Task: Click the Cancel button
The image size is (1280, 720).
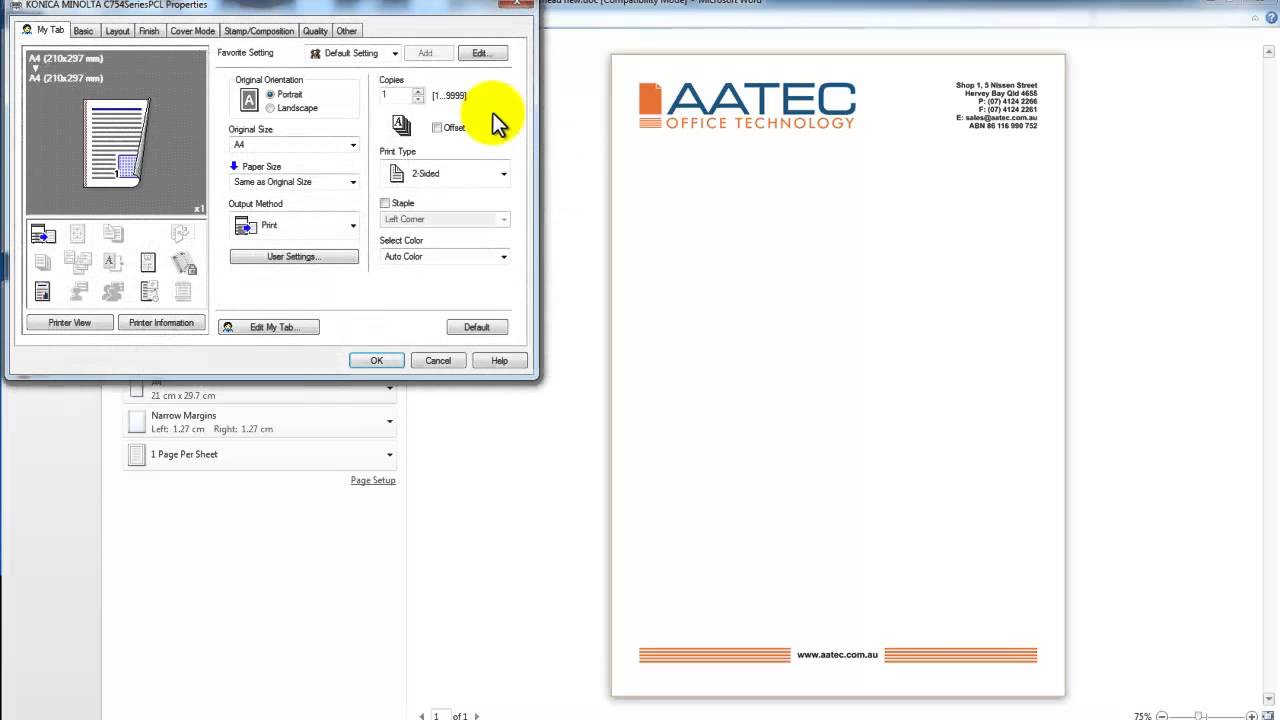Action: pos(438,361)
